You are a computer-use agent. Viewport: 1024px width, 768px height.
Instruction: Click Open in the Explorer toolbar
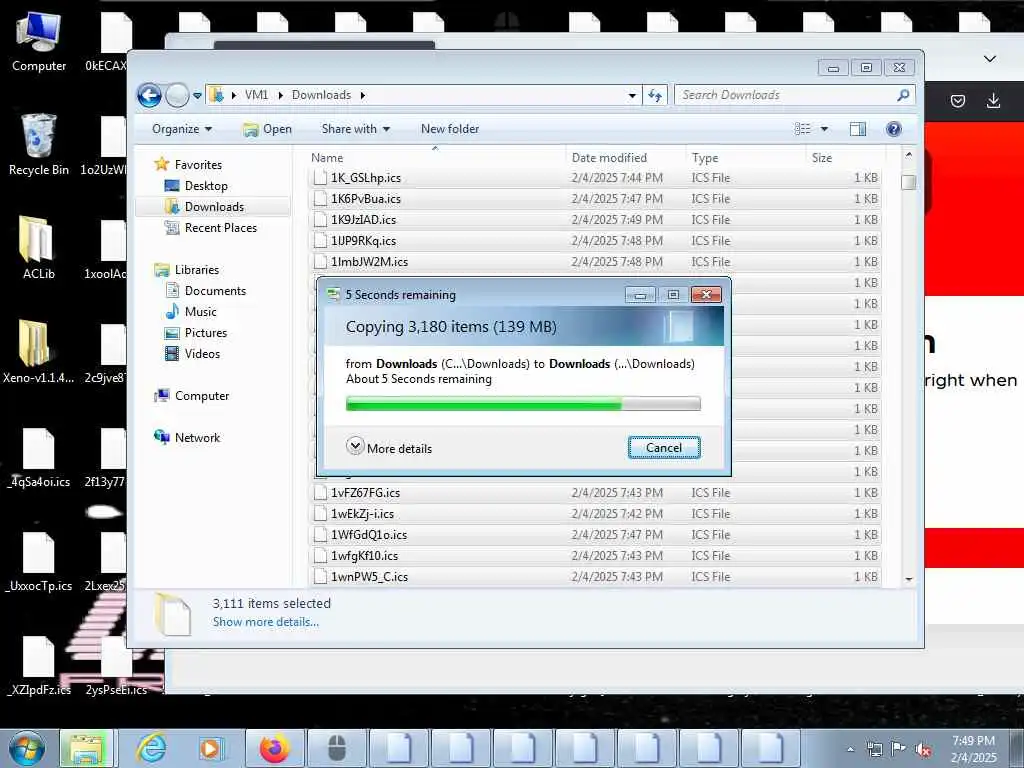pyautogui.click(x=268, y=129)
